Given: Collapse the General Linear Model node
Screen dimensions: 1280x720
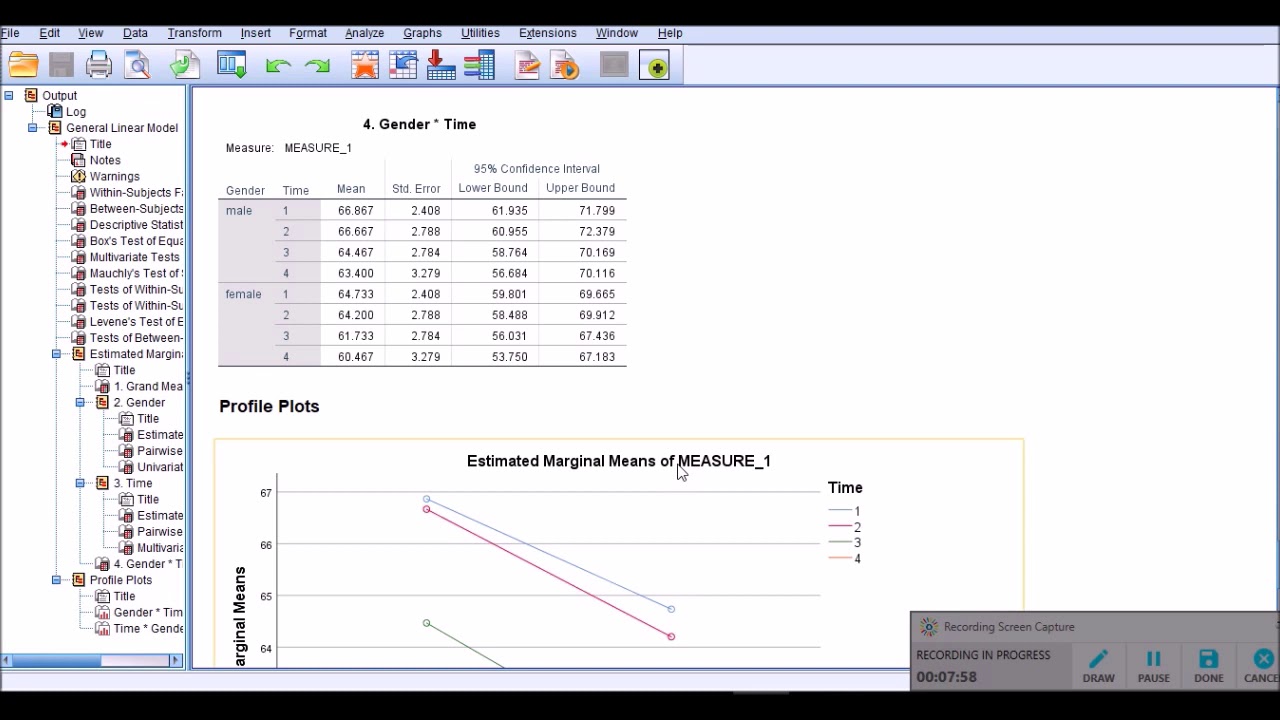Looking at the screenshot, I should [x=33, y=128].
